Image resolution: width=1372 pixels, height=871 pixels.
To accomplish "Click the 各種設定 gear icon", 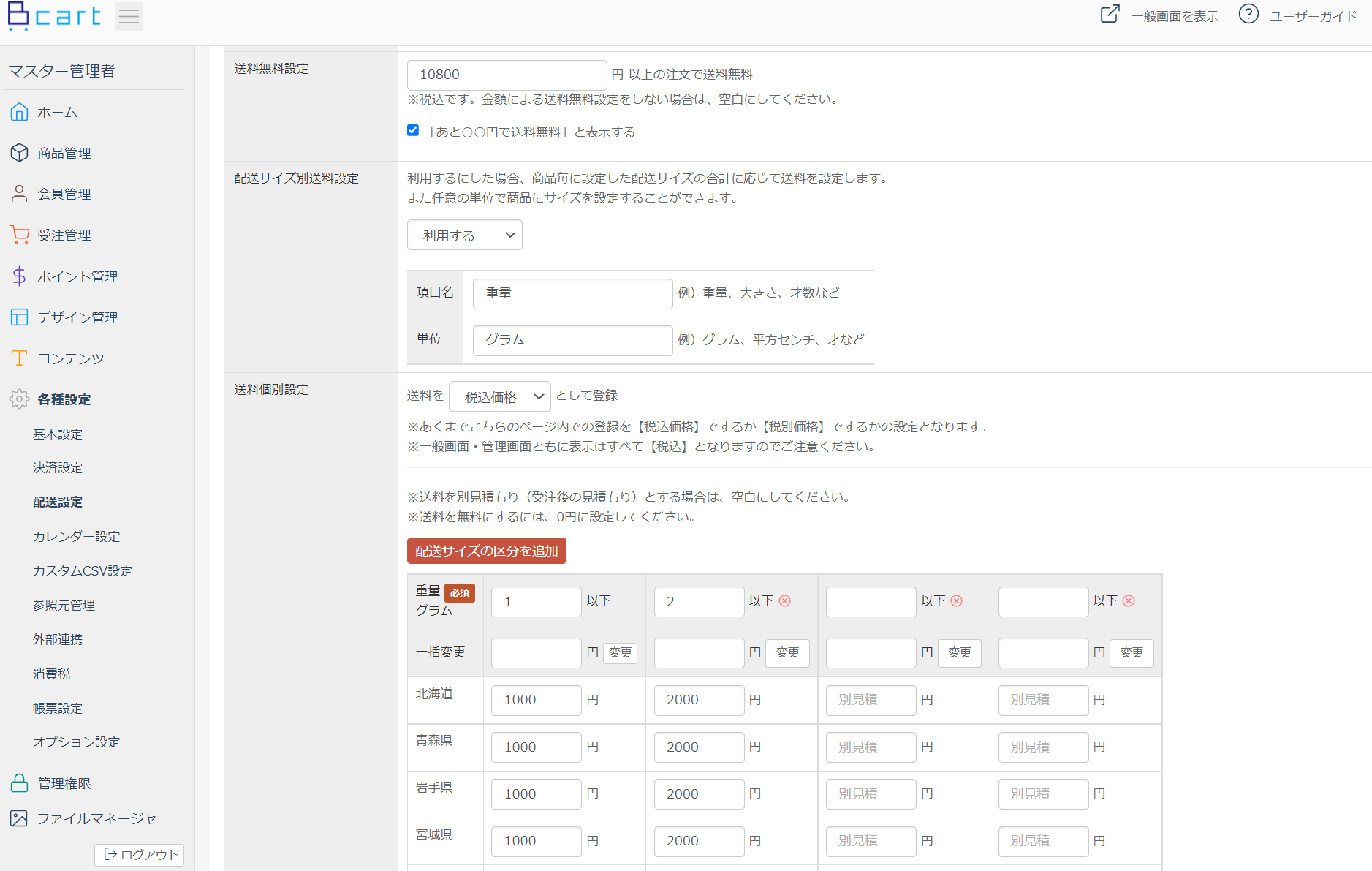I will click(x=20, y=399).
